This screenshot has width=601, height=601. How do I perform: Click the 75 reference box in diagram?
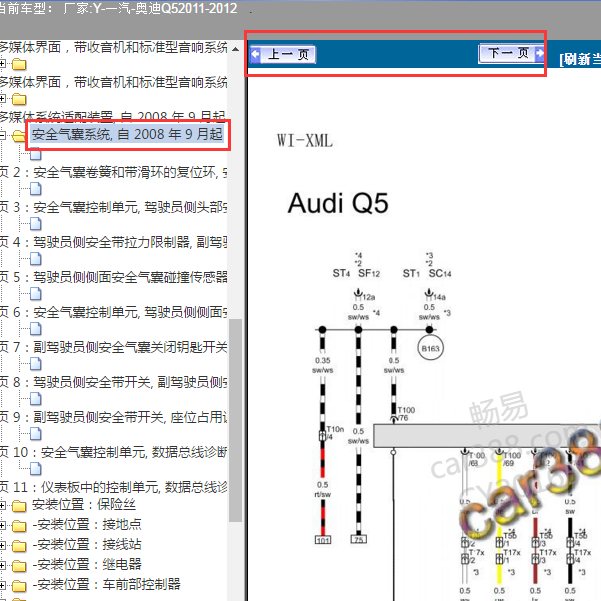(359, 539)
